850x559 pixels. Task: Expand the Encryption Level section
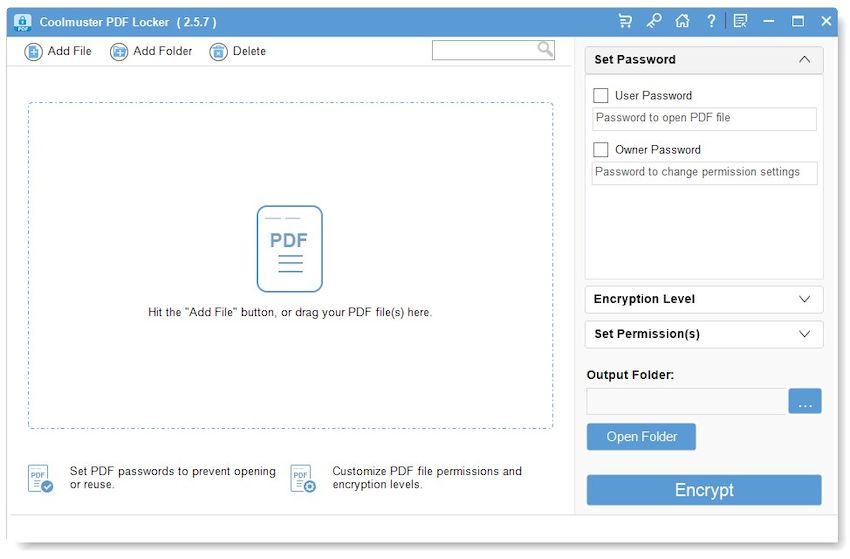pos(704,299)
